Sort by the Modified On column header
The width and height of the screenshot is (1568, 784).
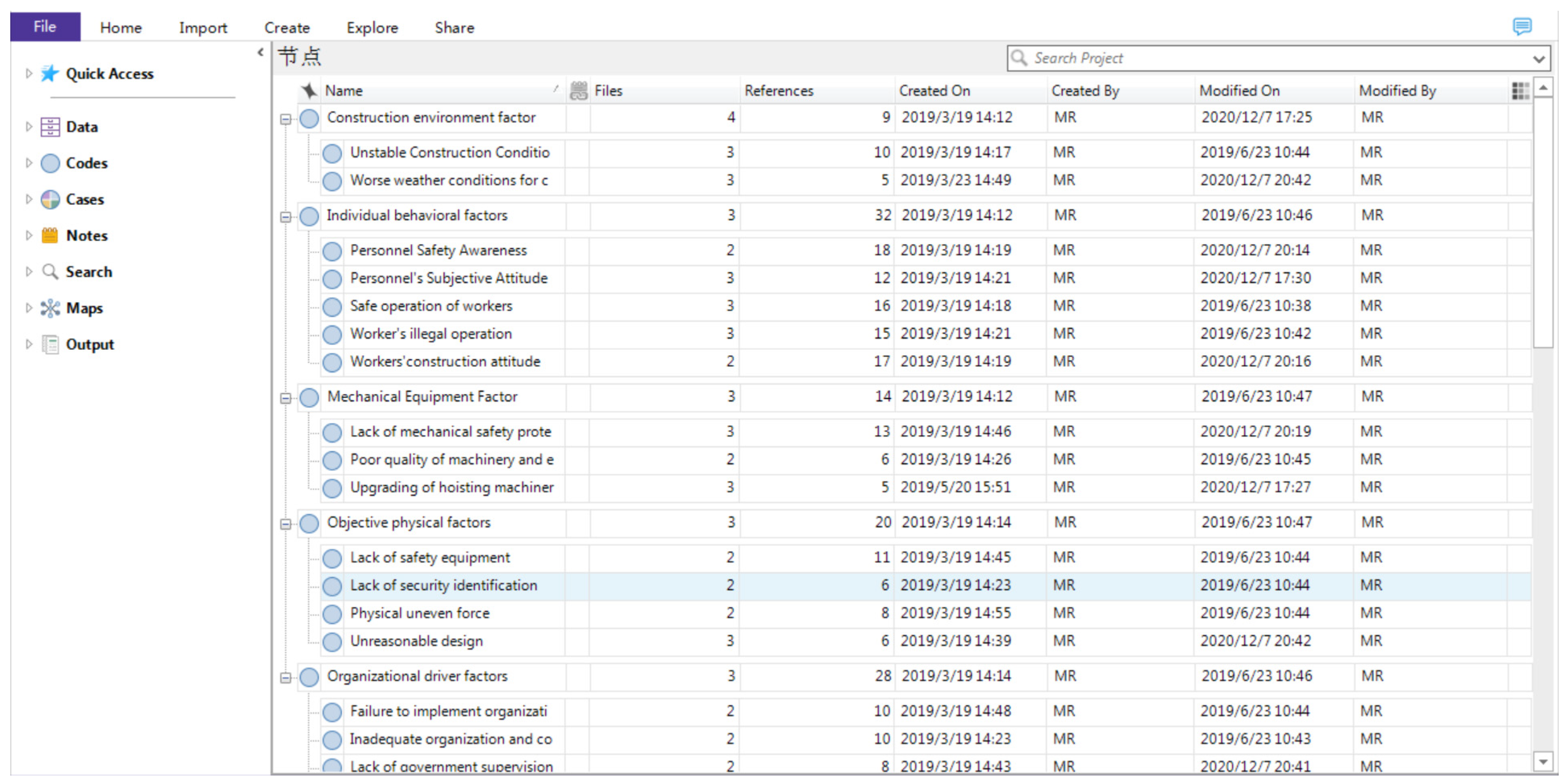(x=1239, y=91)
